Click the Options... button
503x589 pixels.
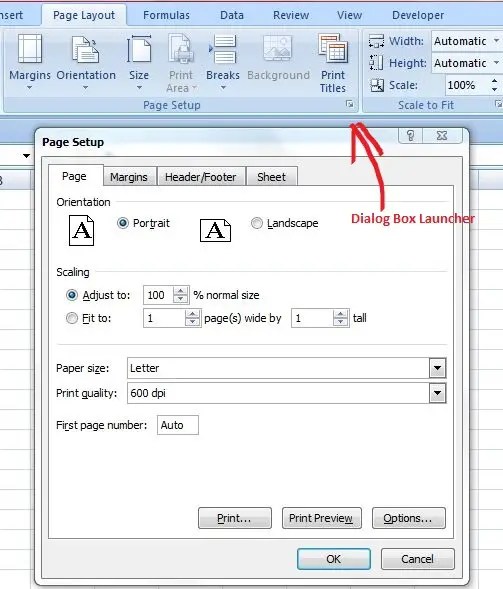coord(408,518)
